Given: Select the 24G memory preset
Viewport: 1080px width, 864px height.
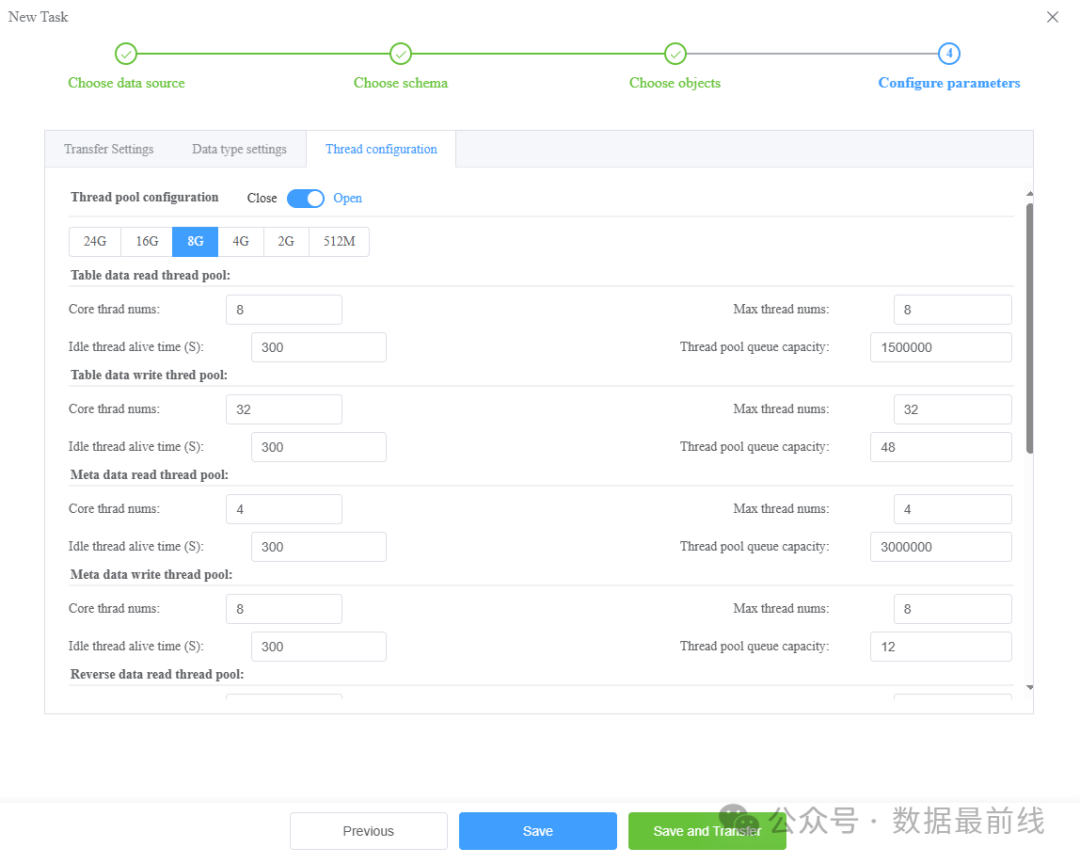Looking at the screenshot, I should tap(95, 242).
